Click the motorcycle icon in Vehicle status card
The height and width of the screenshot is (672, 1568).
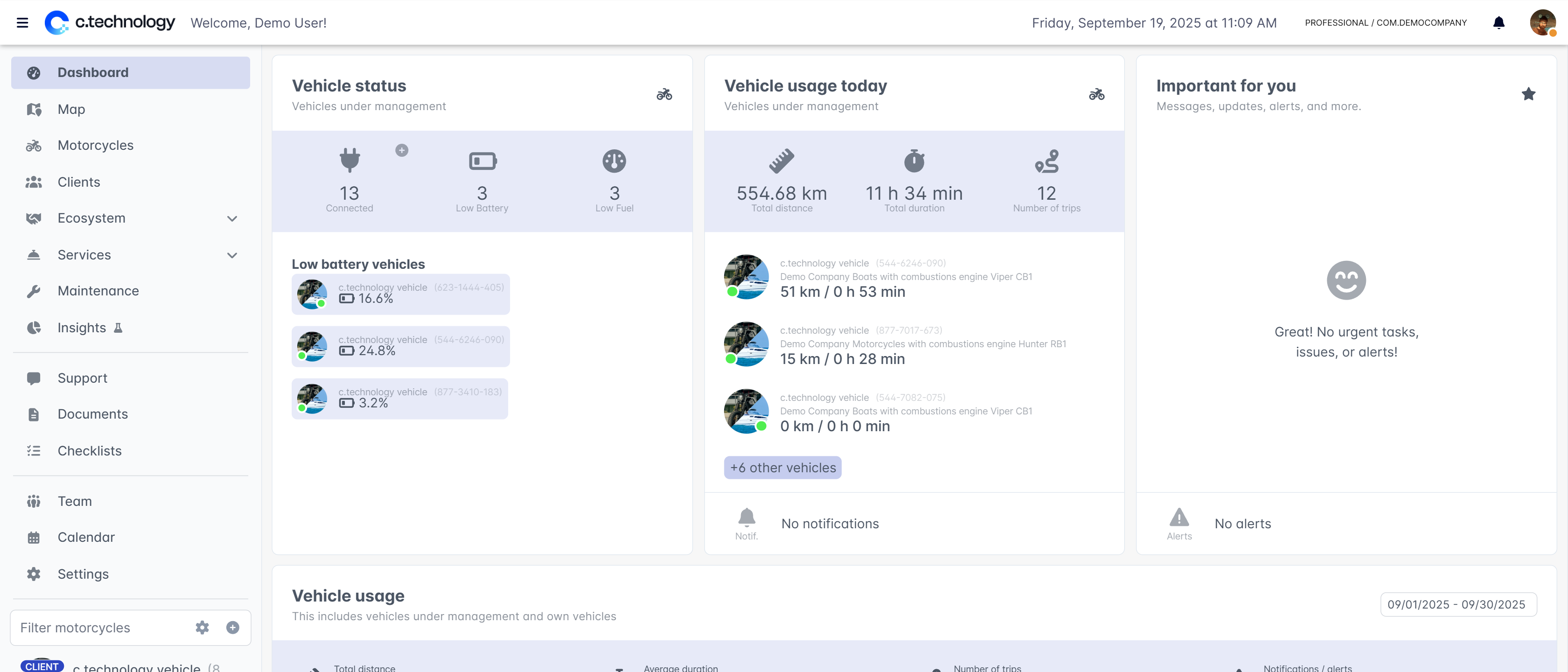click(x=664, y=94)
